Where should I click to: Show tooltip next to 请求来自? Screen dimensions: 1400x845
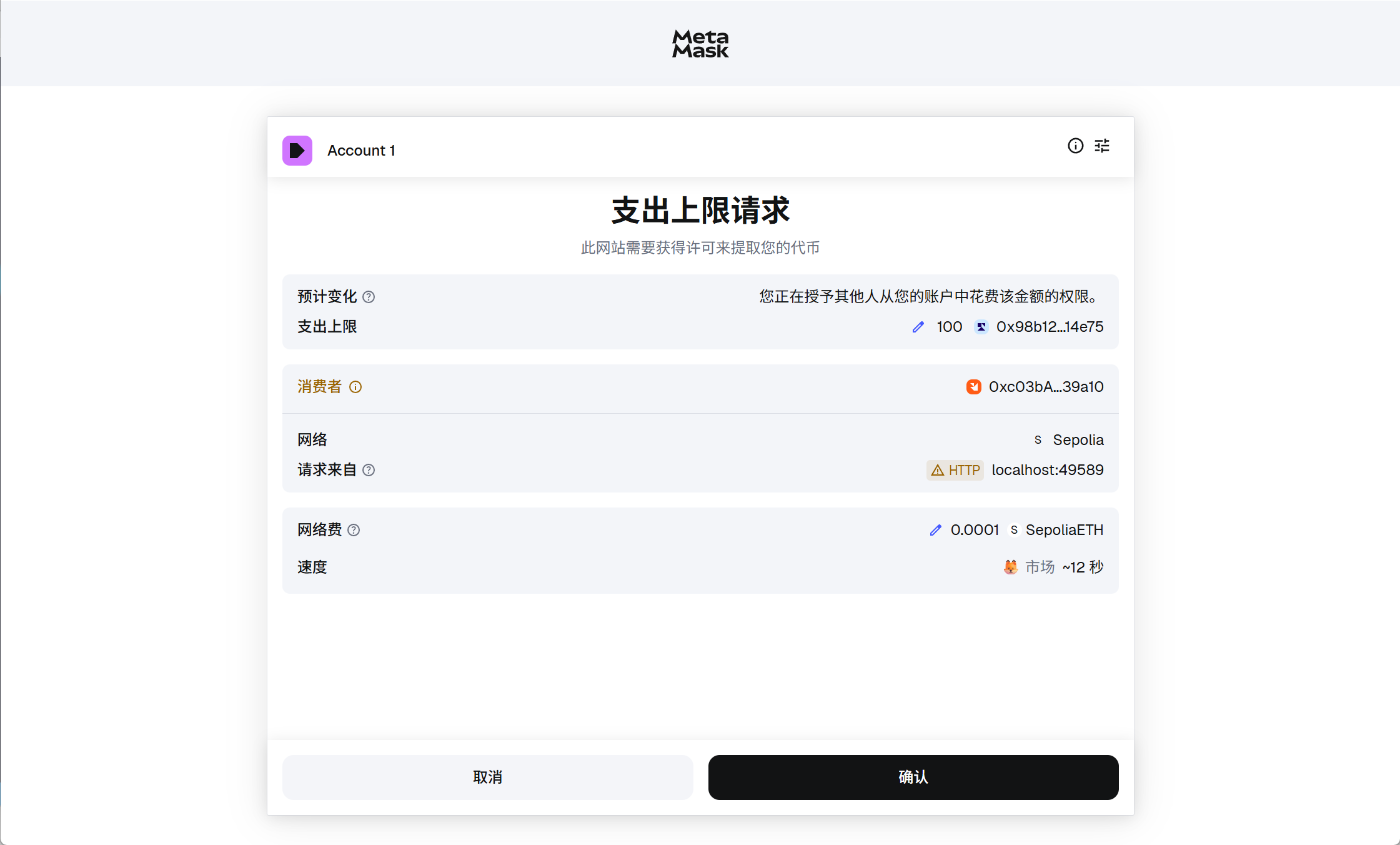369,470
